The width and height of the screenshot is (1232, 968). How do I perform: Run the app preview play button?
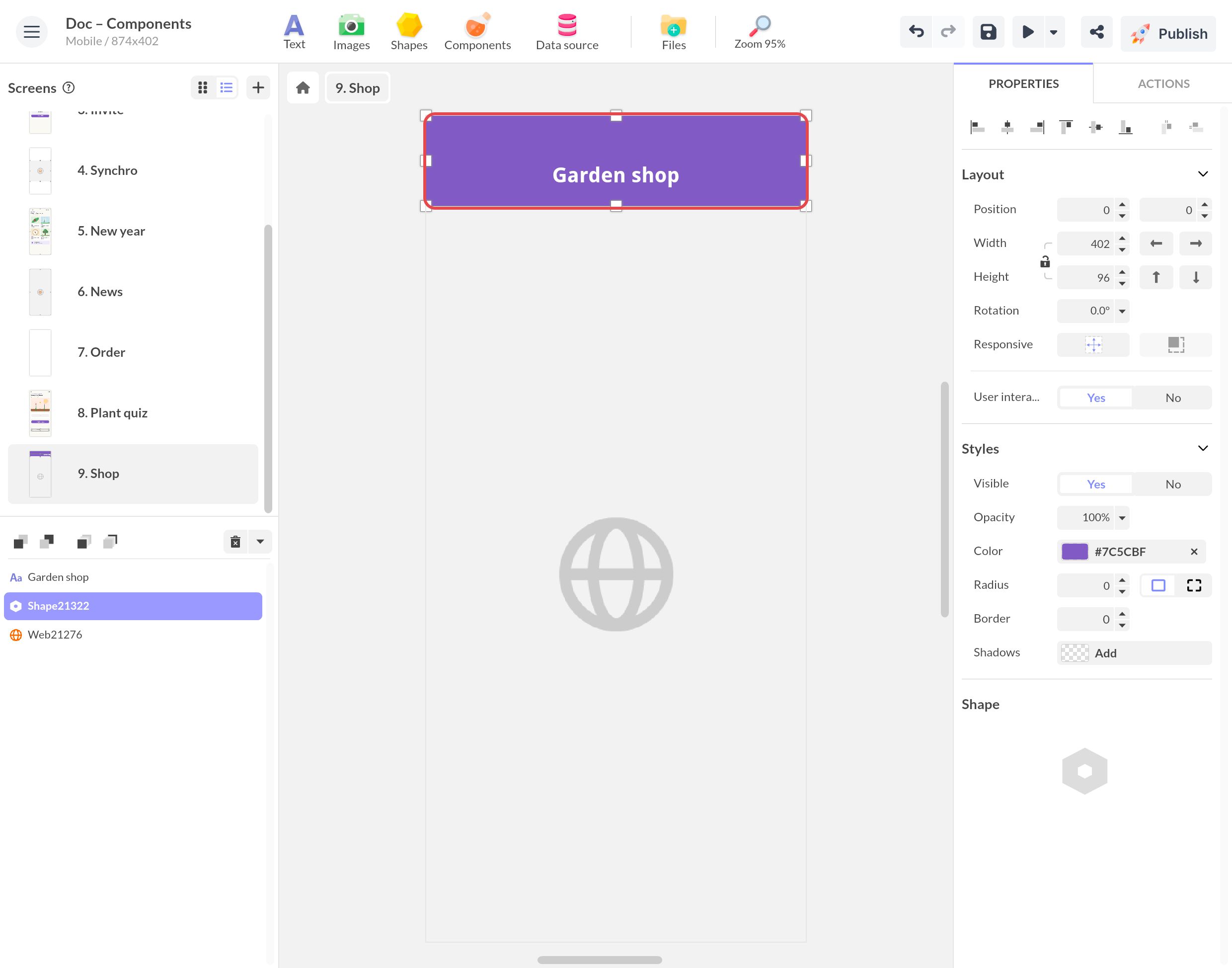[1027, 32]
